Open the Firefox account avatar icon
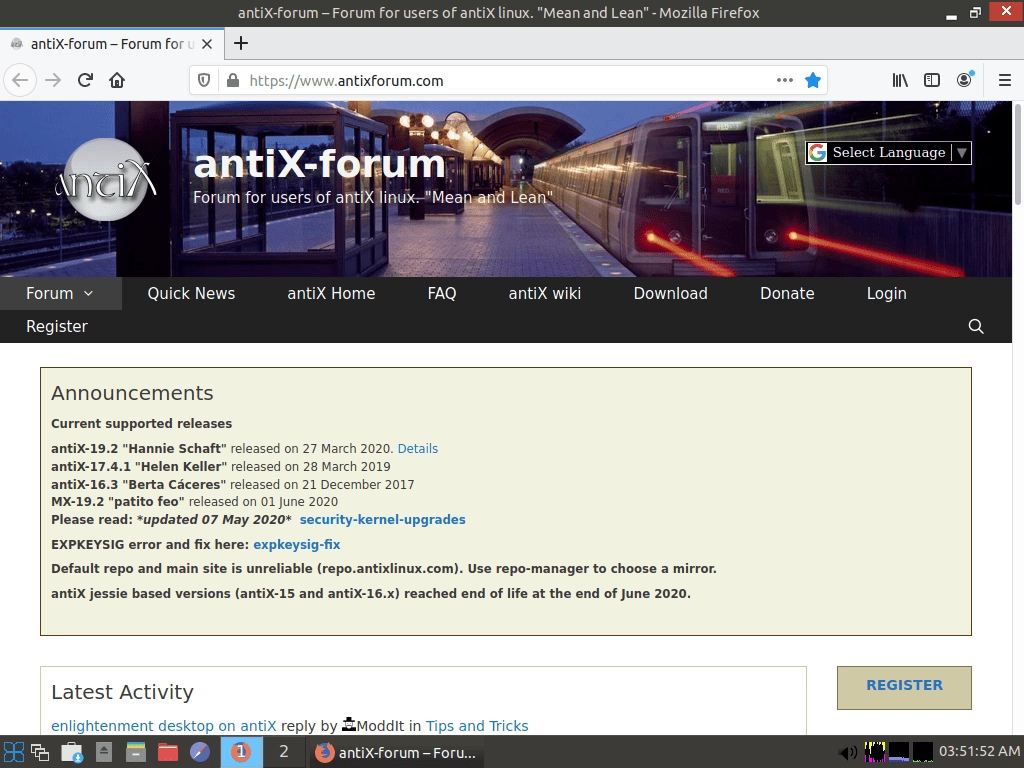1024x768 pixels. pyautogui.click(x=964, y=80)
